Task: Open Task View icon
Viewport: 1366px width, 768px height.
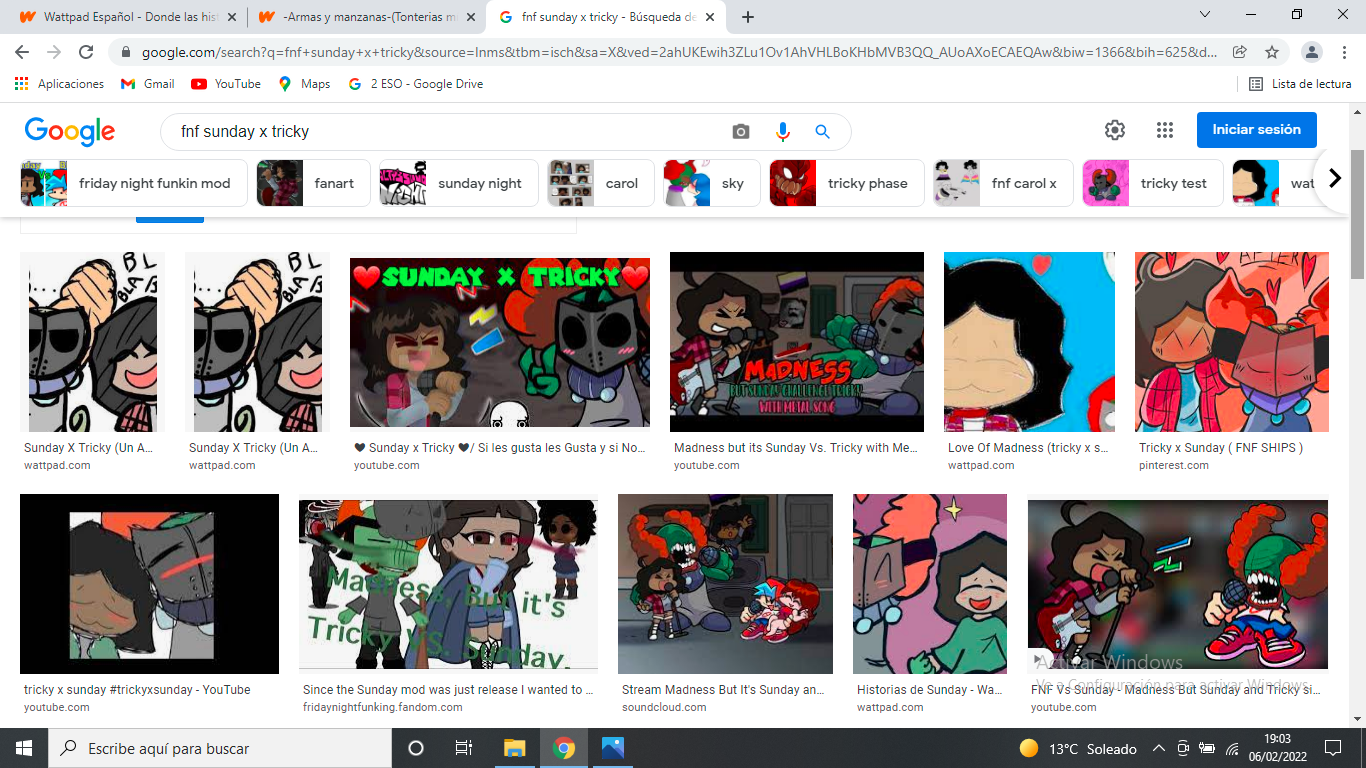Action: click(x=464, y=748)
